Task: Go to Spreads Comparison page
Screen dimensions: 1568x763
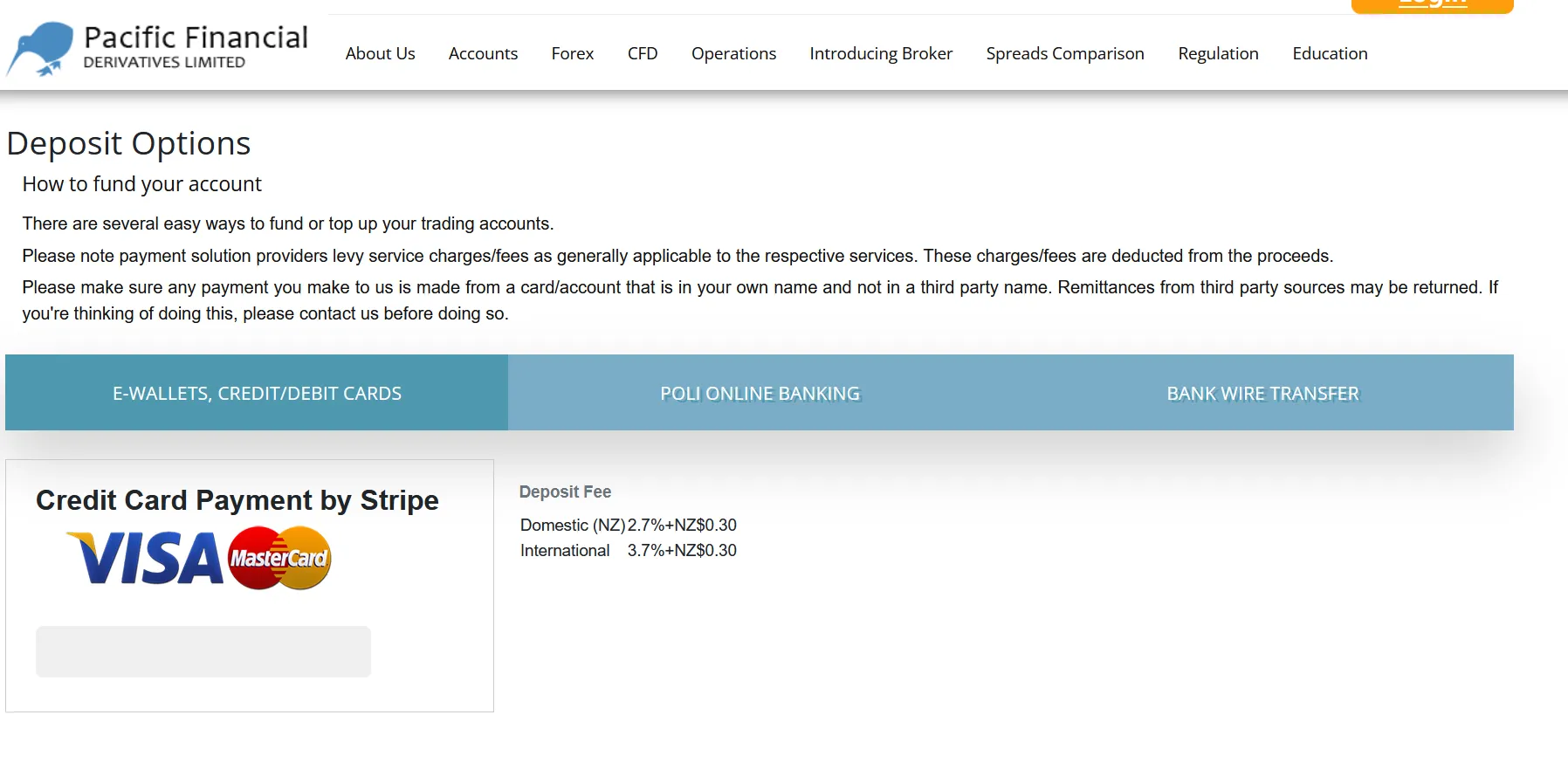Action: click(1065, 53)
